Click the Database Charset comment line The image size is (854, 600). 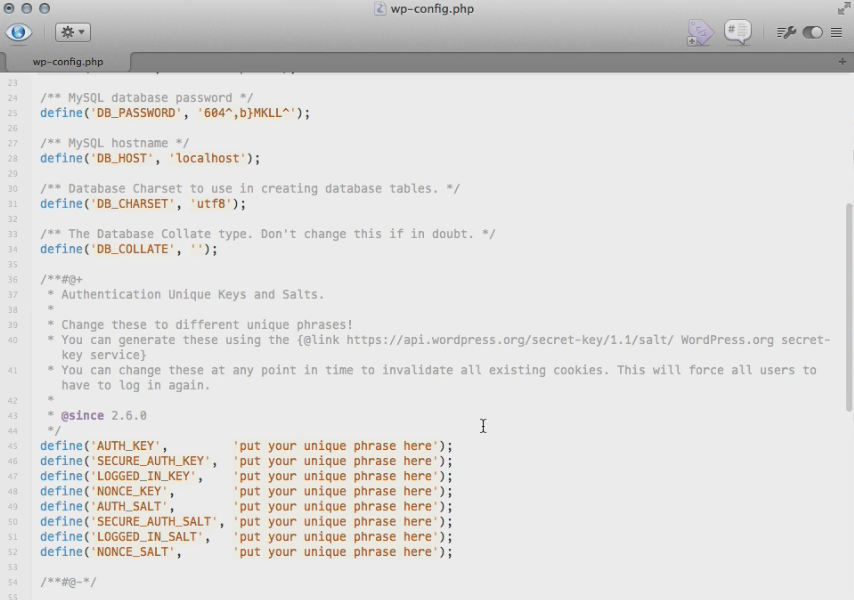click(x=250, y=189)
